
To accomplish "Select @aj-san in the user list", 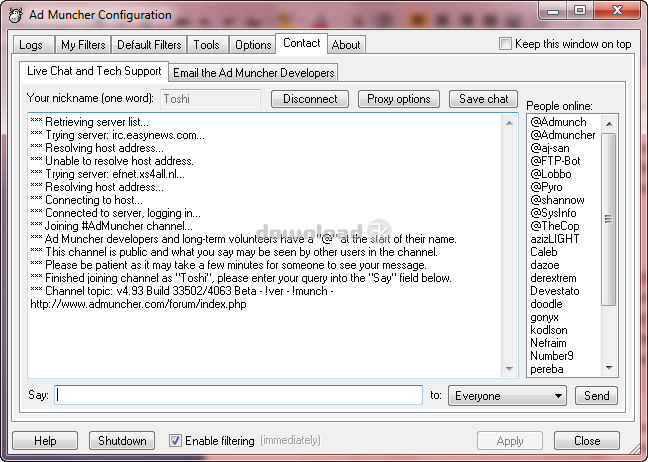I will pyautogui.click(x=550, y=148).
